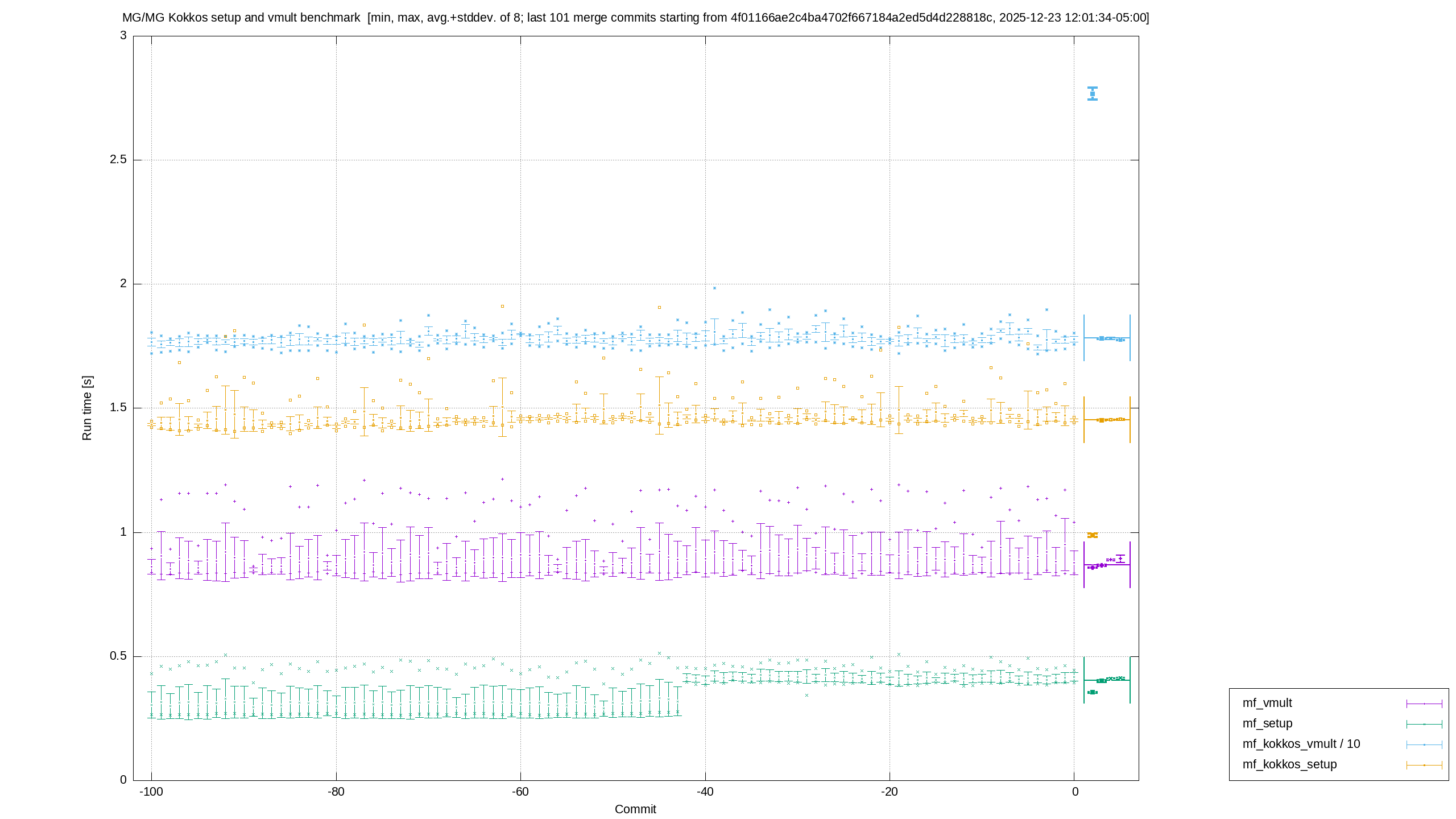
Task: Click the mf_kokkos_setup legend label
Action: point(1289,764)
